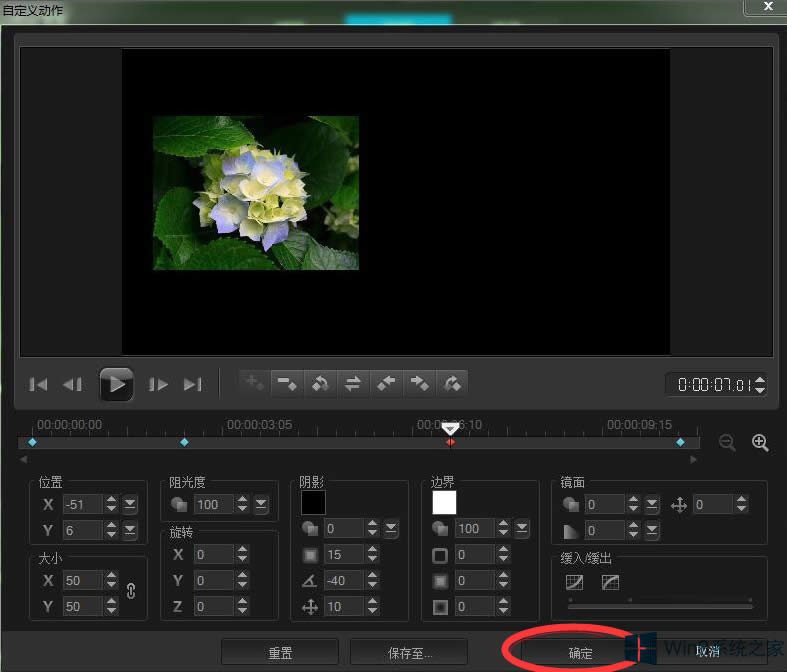This screenshot has width=787, height=672.
Task: Toggle the size aspect ratio lock
Action: coord(130,591)
